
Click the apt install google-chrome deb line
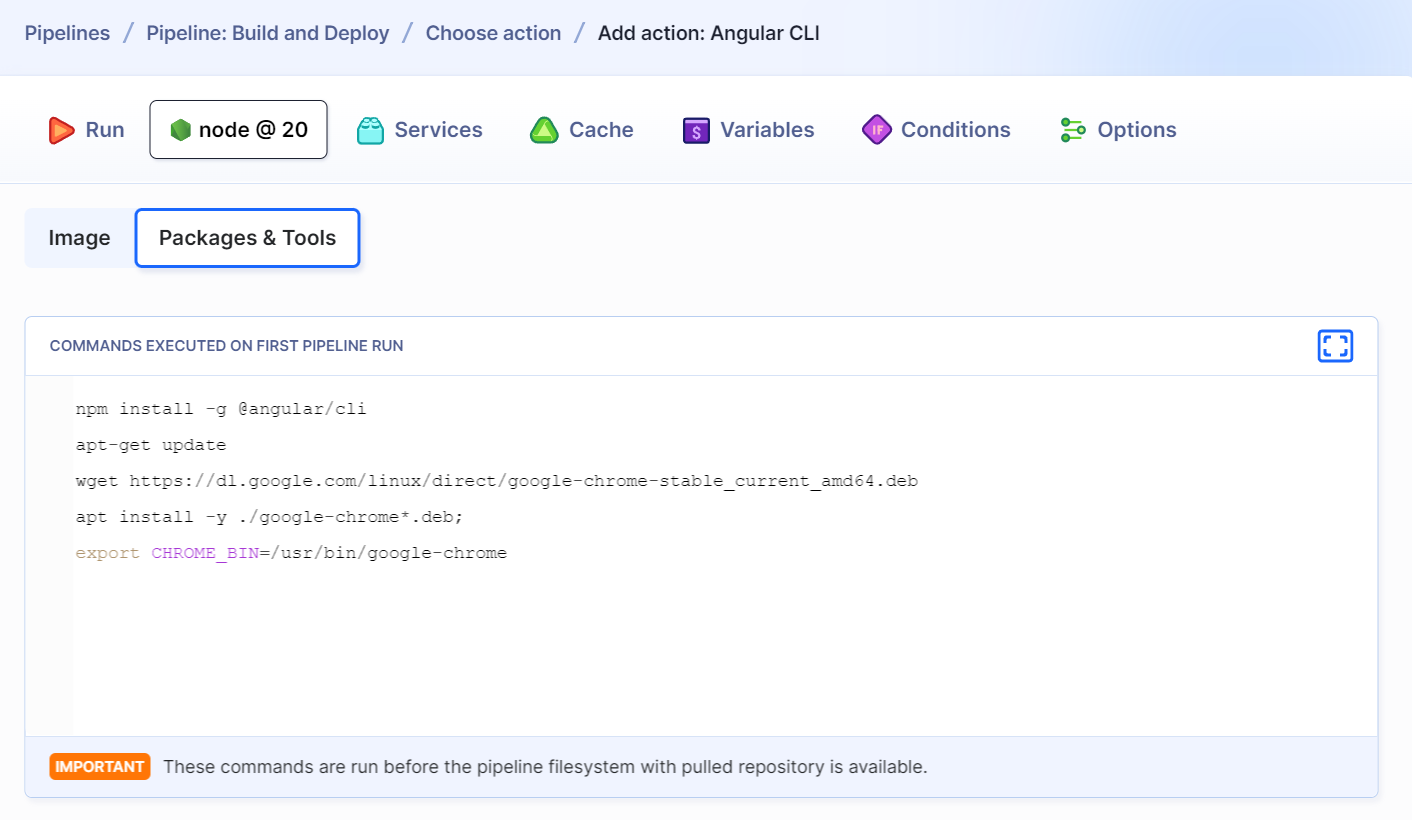(270, 517)
